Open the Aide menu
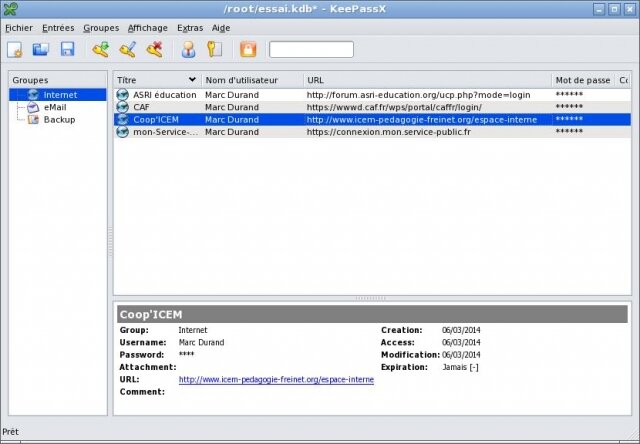Screen dimensions: 640x444 (221, 28)
